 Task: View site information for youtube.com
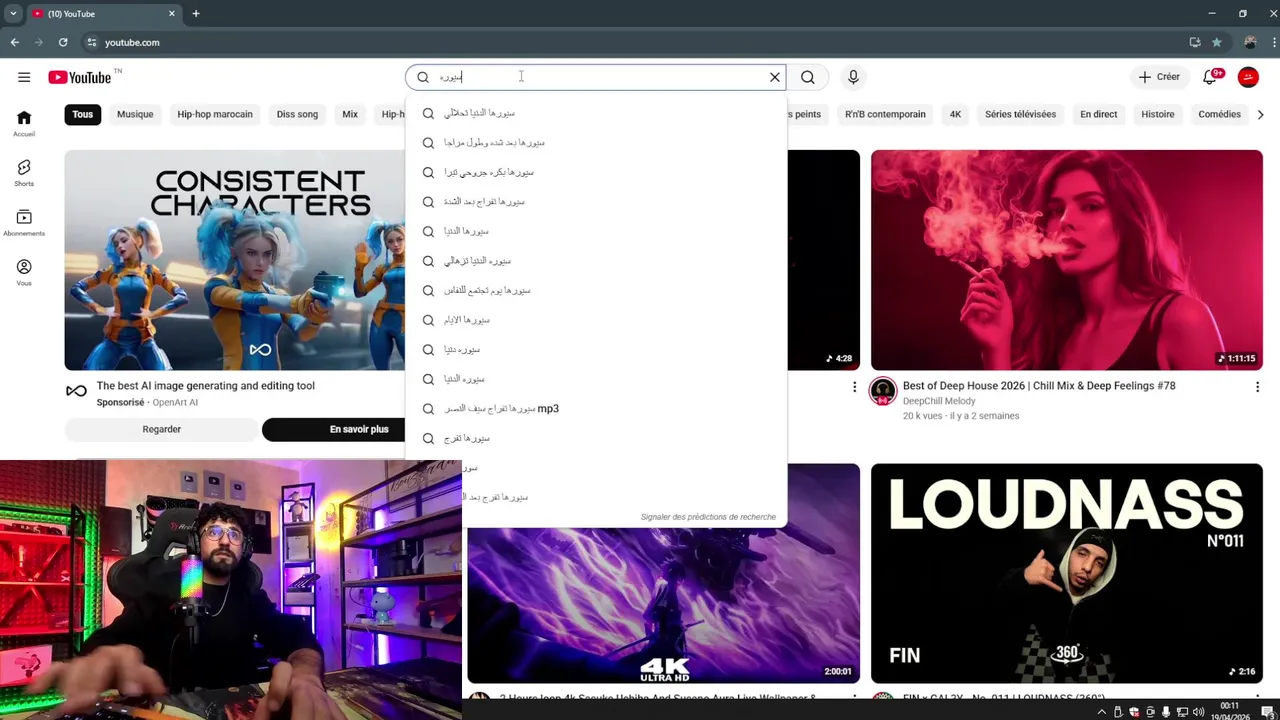pos(92,42)
